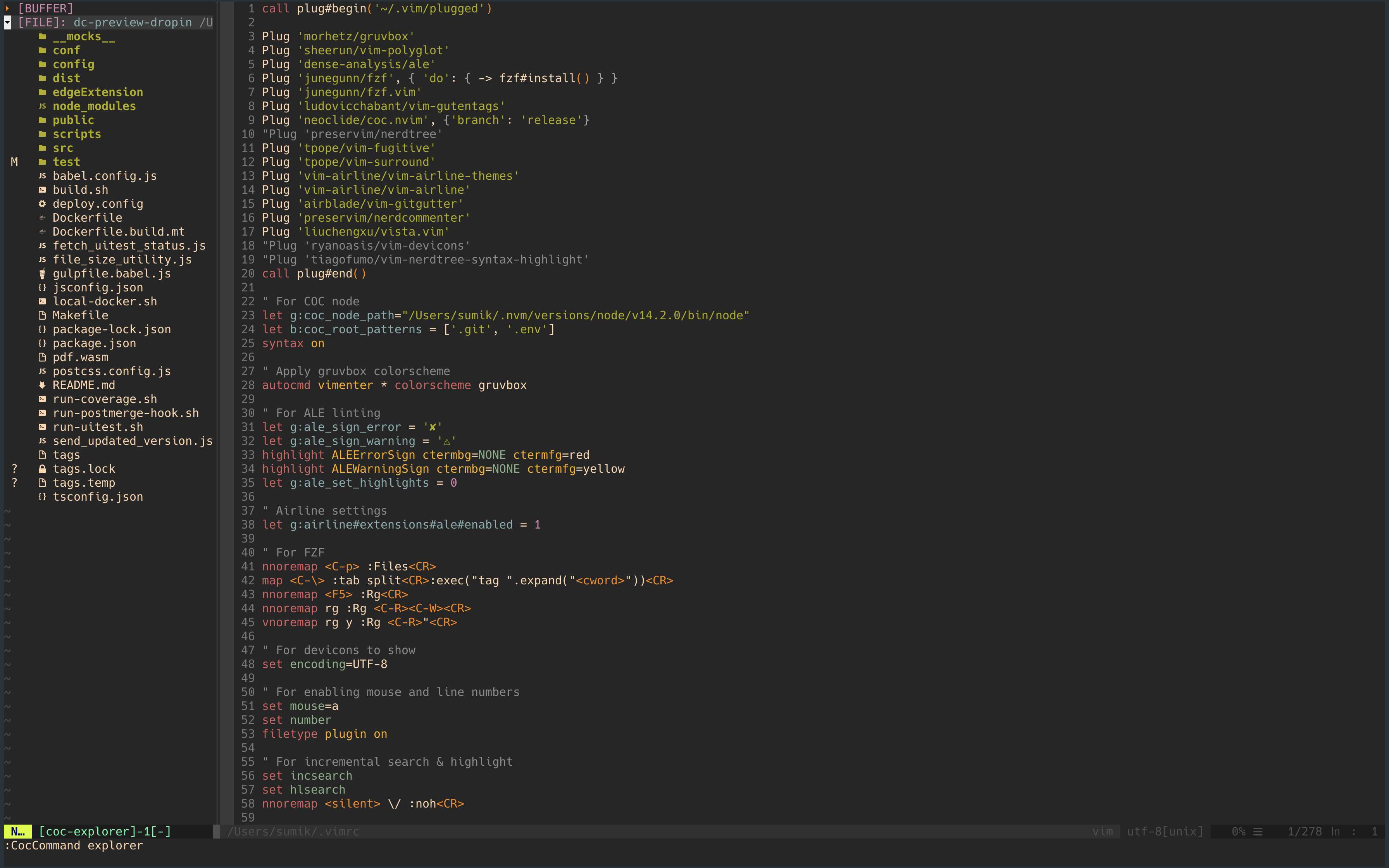Click the script icon beside run-coverage.sh
The height and width of the screenshot is (868, 1389).
pyautogui.click(x=43, y=398)
